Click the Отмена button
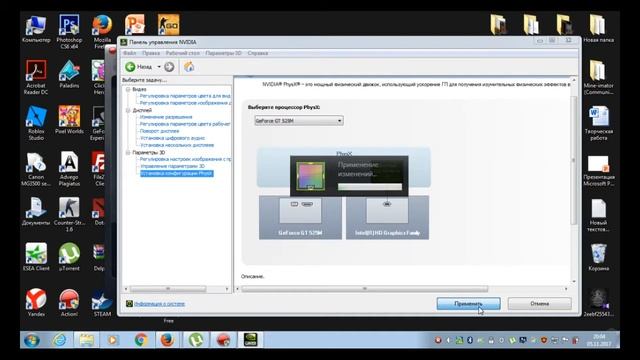Viewport: 640px width, 360px height. coord(540,304)
